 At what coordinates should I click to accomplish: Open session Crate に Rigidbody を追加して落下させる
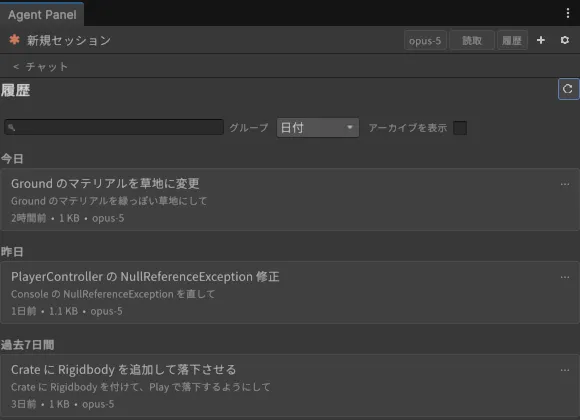coord(289,386)
